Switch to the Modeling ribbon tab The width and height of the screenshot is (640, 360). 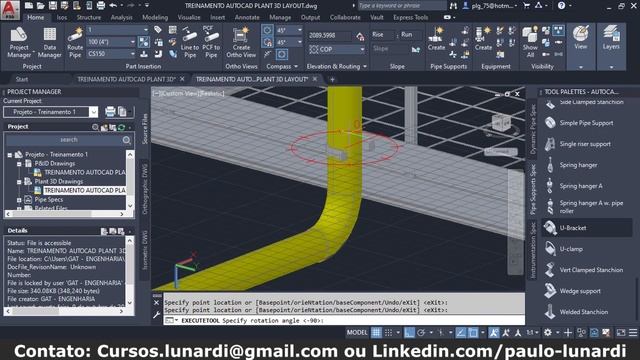click(155, 18)
